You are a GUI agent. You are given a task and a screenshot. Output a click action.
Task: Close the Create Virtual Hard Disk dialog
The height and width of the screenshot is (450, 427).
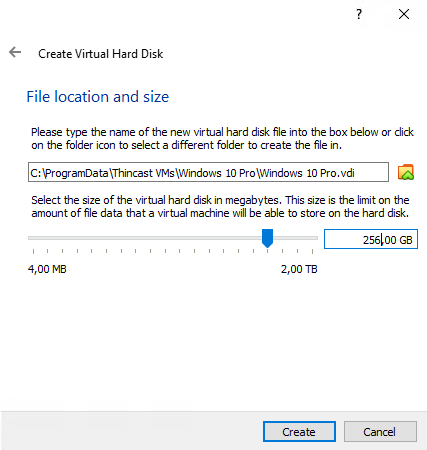(404, 14)
